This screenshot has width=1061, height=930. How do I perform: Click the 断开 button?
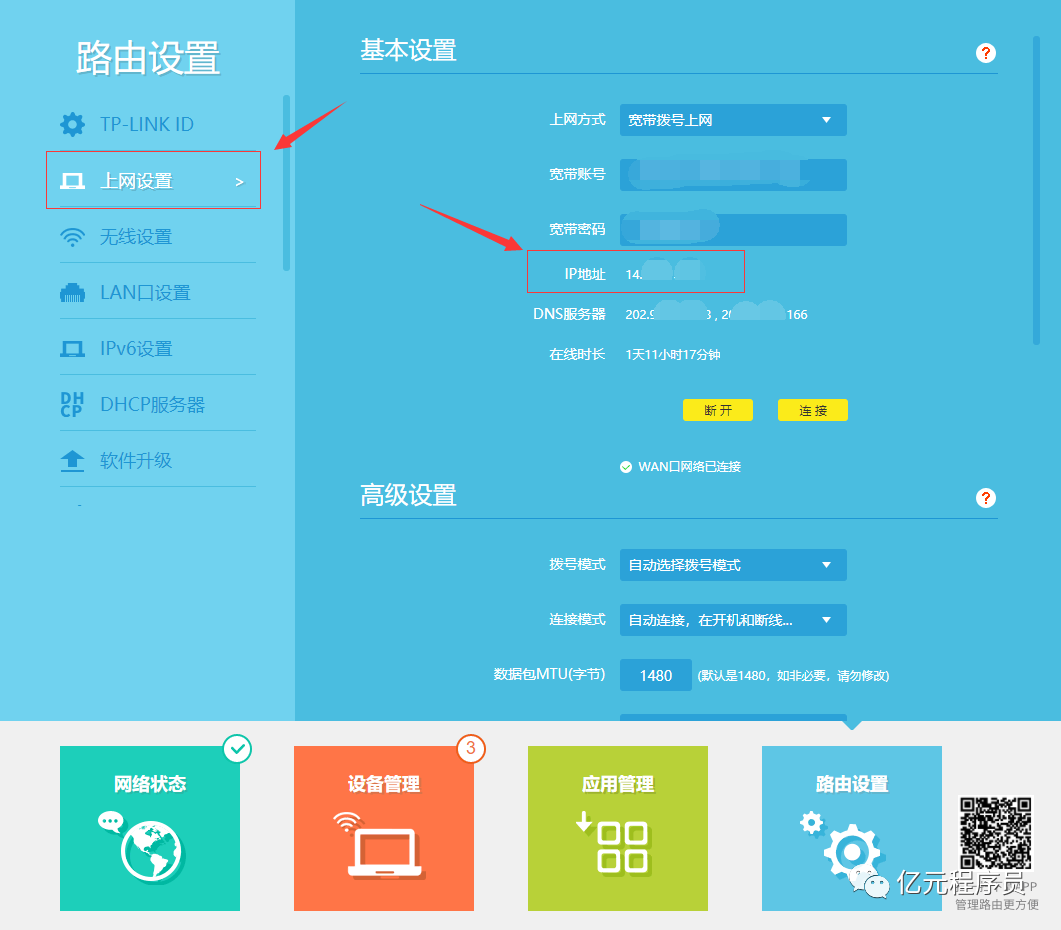click(717, 410)
